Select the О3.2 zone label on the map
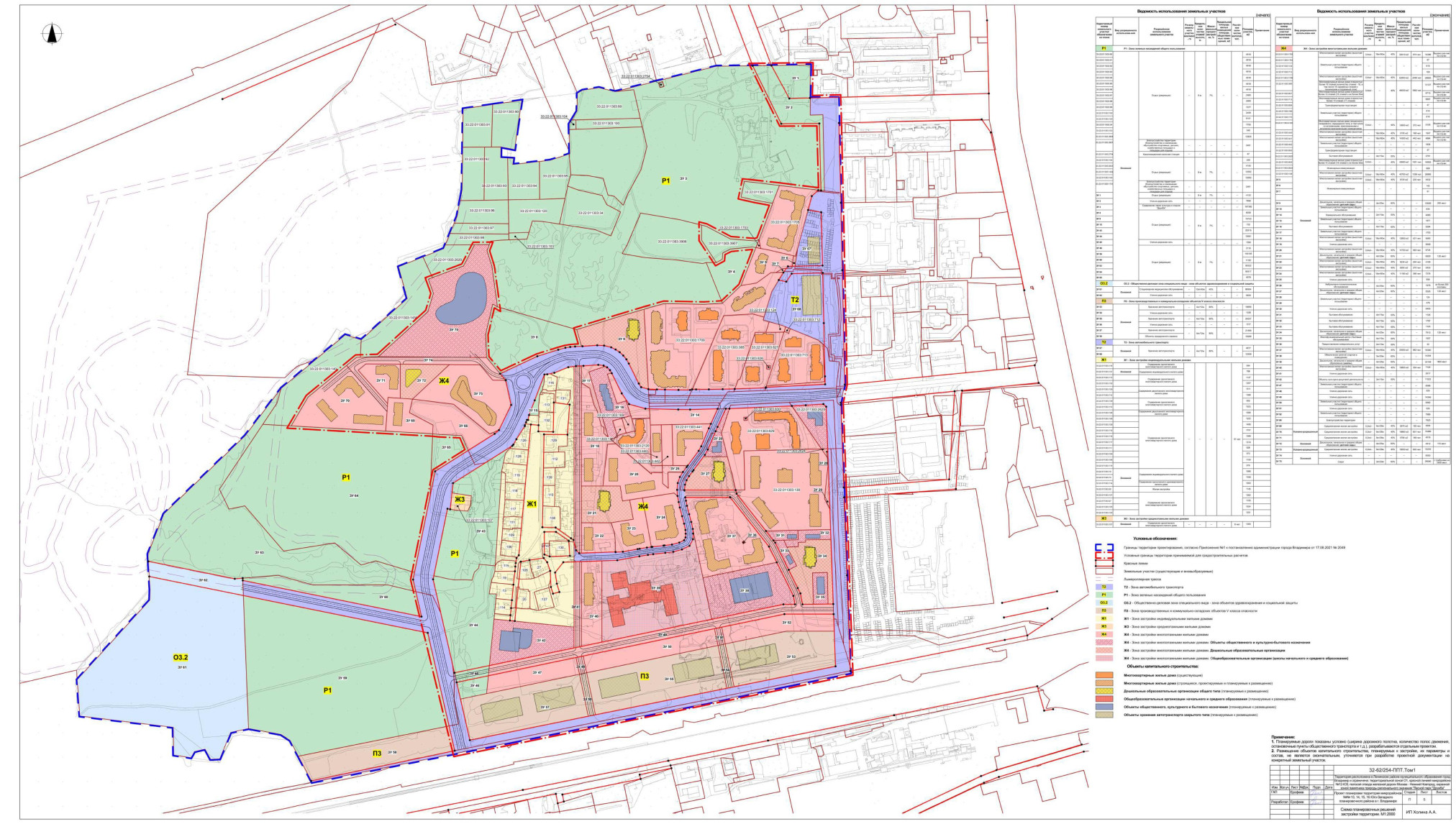The image size is (1456, 824). tap(180, 657)
